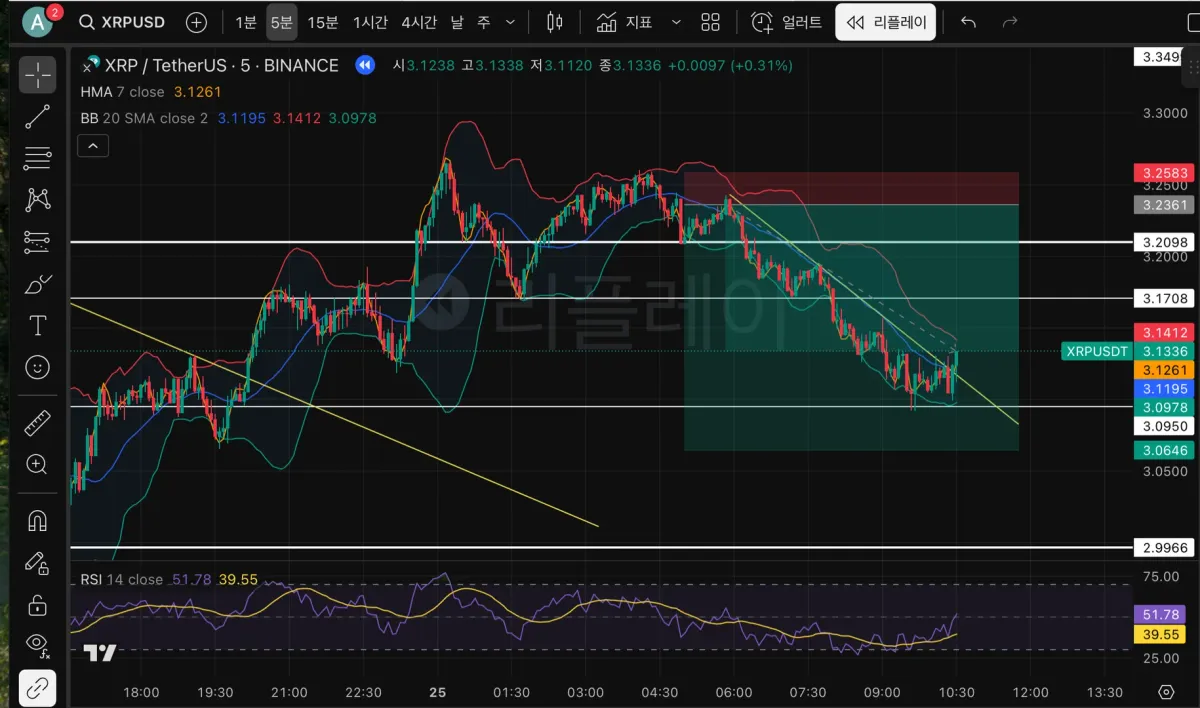This screenshot has height=708, width=1200.
Task: Expand the timeframe interval dropdown arrow
Action: click(x=511, y=22)
